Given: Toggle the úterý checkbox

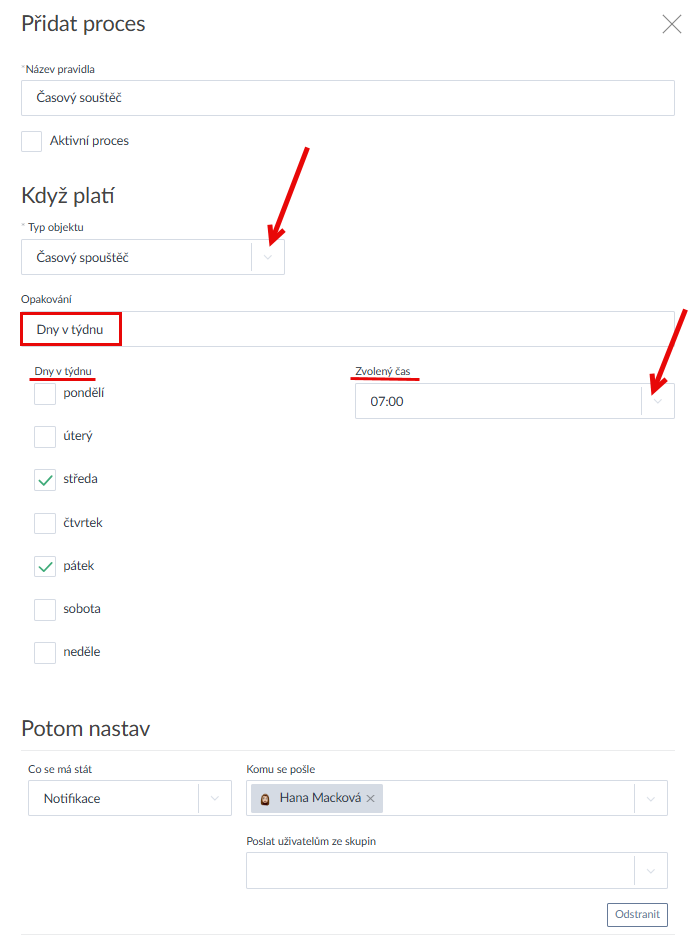Looking at the screenshot, I should pos(45,437).
